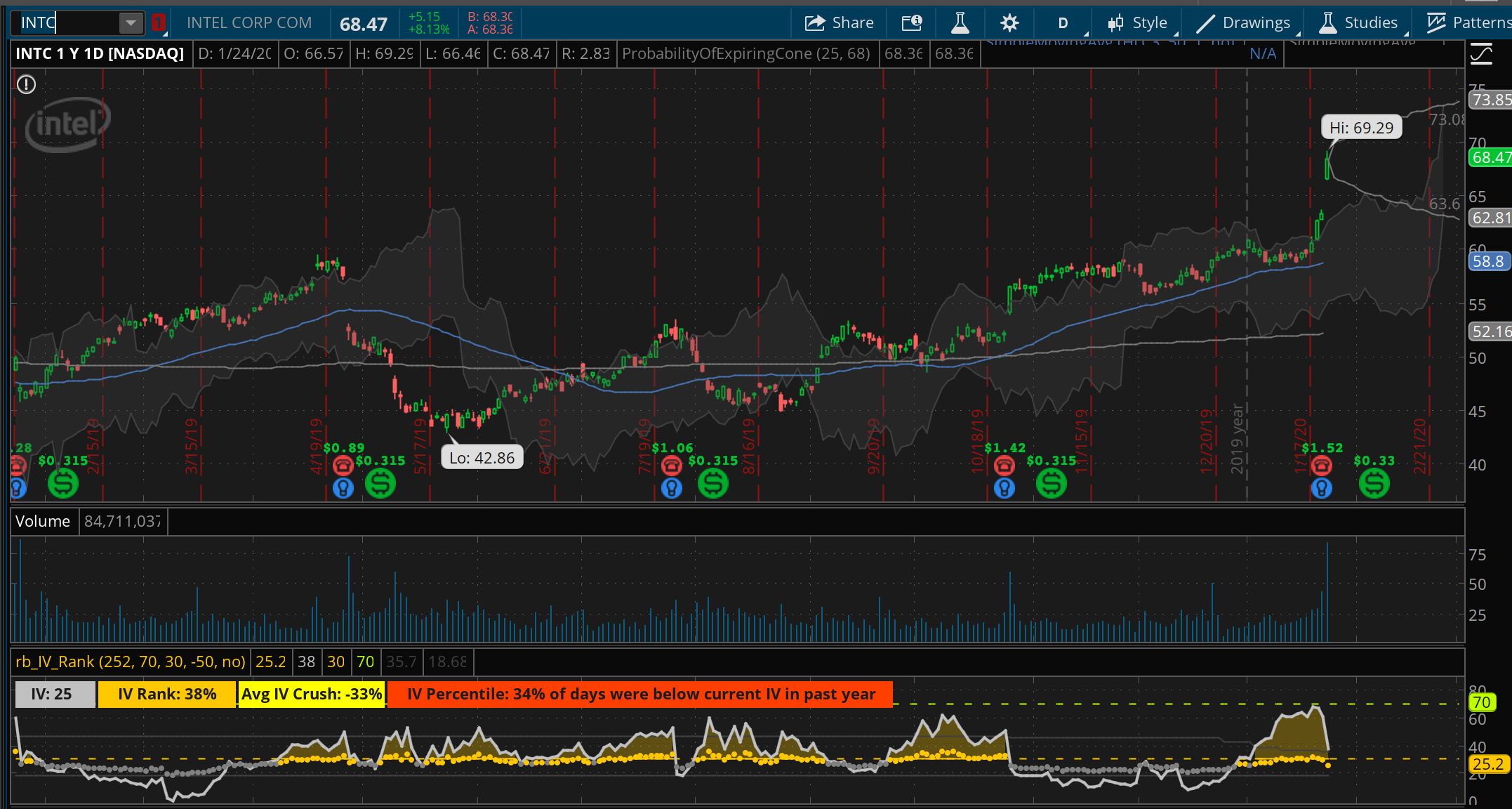Click dividend icon right of $0.89 earnings
This screenshot has width=1512, height=809.
click(380, 483)
